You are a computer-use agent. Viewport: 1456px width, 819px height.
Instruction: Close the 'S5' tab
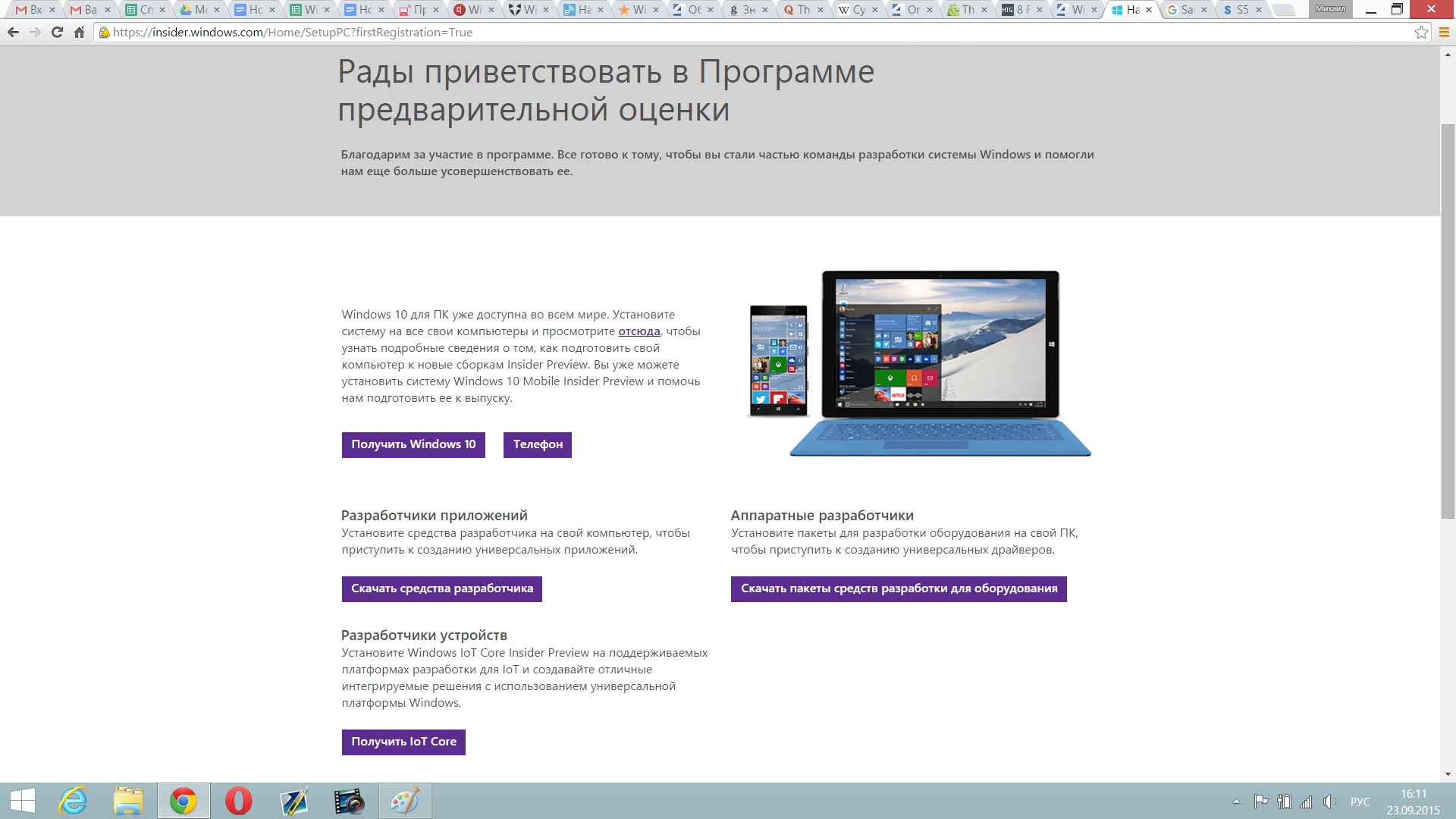coord(1259,10)
